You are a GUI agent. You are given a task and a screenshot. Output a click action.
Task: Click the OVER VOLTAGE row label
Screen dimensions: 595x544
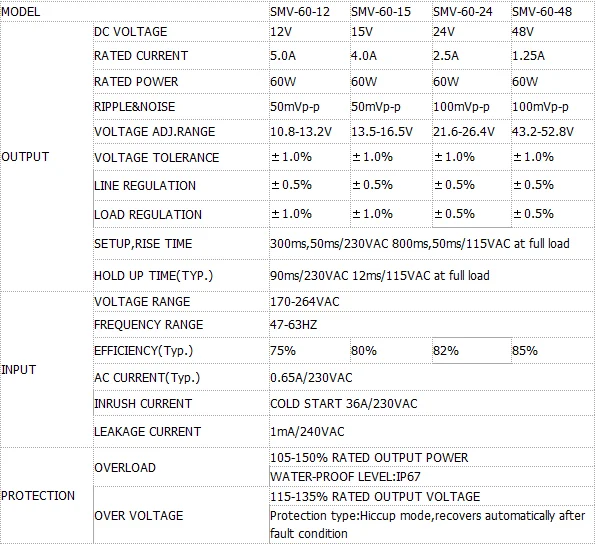click(139, 516)
